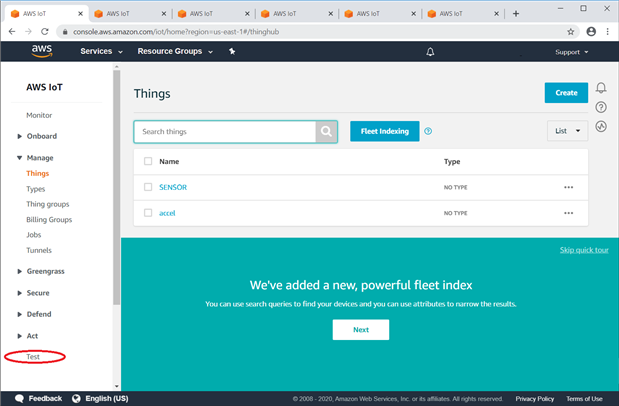Open the Support dropdown menu
Image resolution: width=619 pixels, height=406 pixels.
pos(572,52)
